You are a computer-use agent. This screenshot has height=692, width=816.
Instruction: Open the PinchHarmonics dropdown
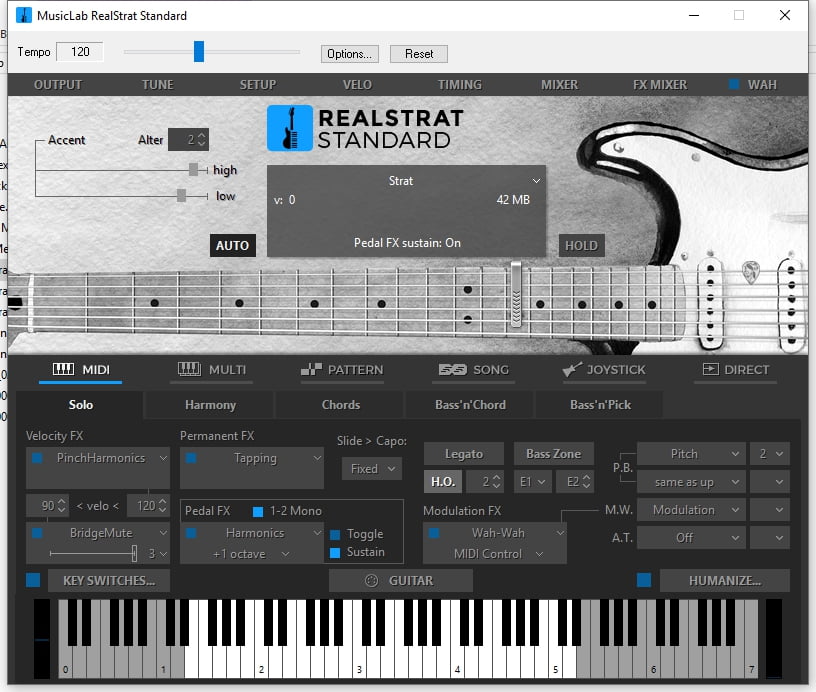[x=163, y=458]
